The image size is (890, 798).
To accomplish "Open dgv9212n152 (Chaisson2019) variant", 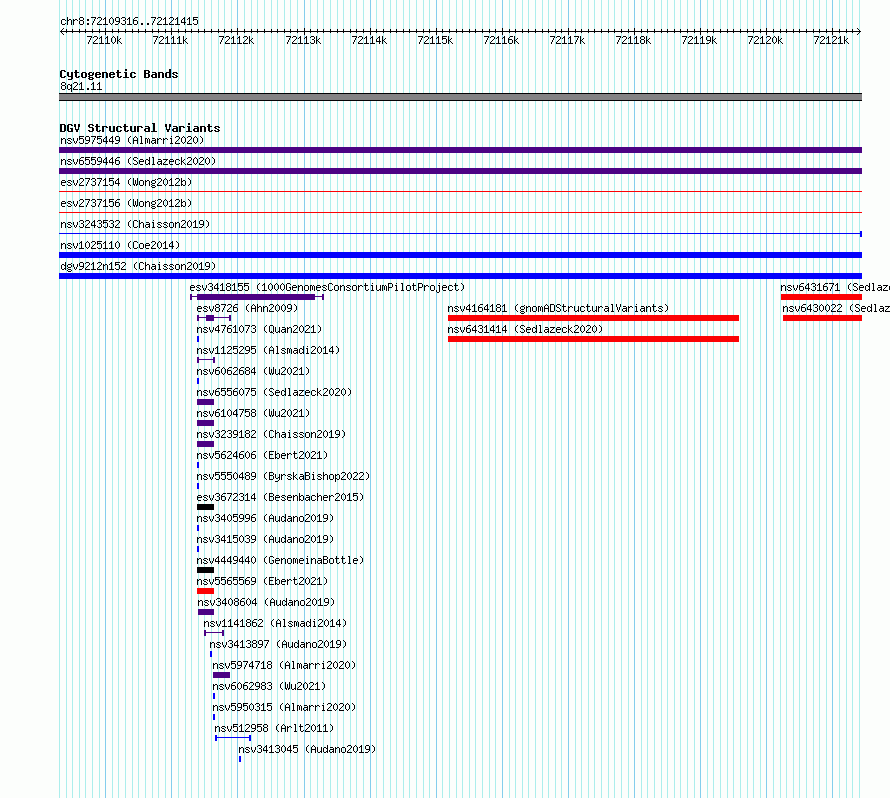I will click(x=138, y=266).
